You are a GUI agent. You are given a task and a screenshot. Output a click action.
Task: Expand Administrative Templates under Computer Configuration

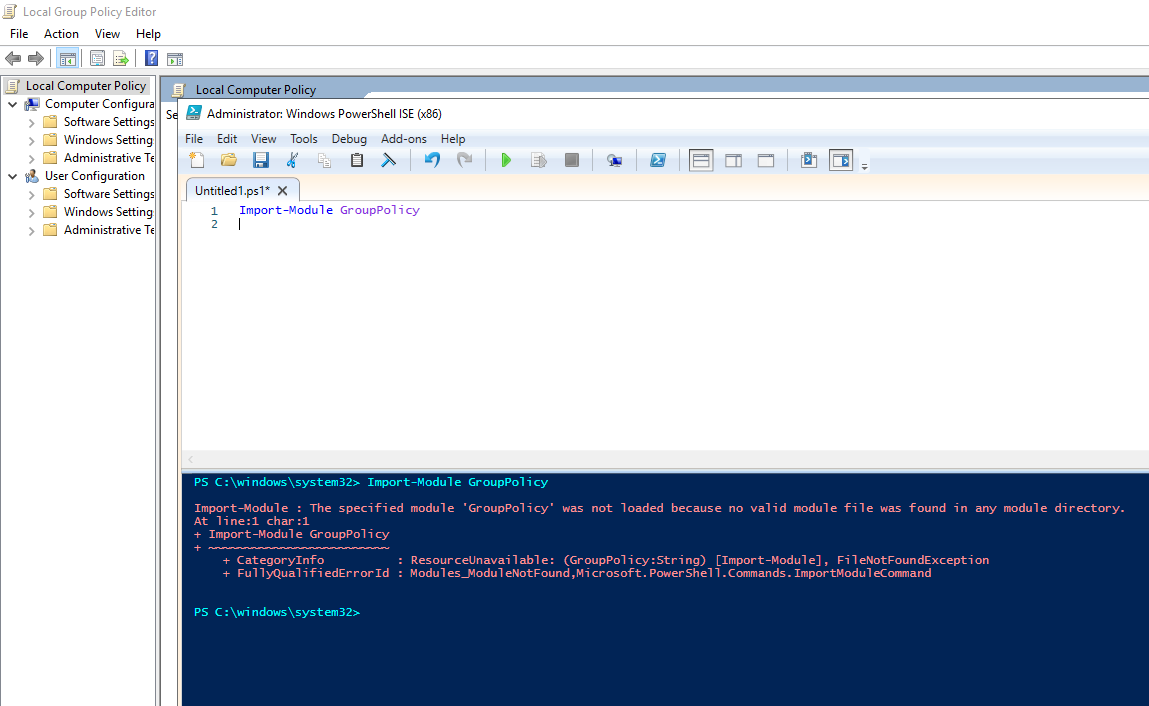[x=32, y=158]
